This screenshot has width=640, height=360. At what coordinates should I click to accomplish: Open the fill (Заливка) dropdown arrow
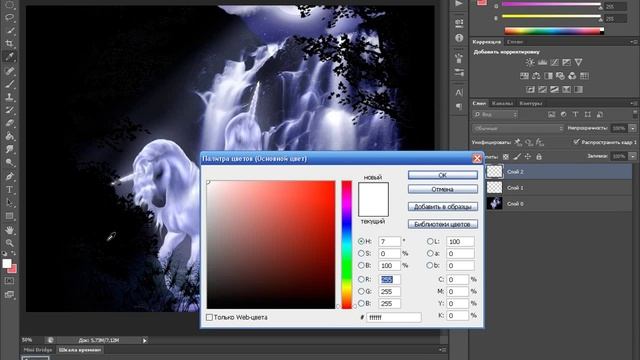[x=633, y=156]
